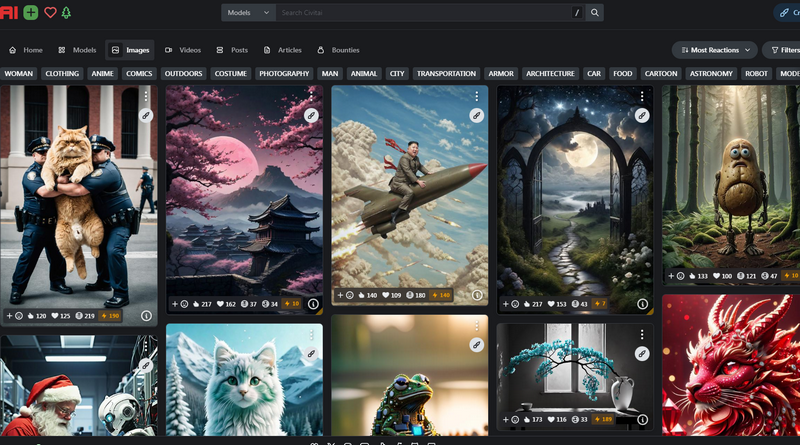Click info icon on pagoda image
Viewport: 800px width, 445px height.
(313, 304)
